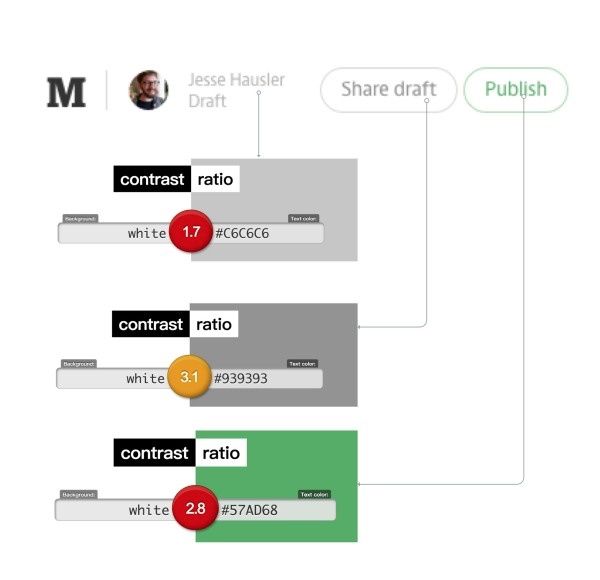
Task: Click the black contrast label above #C6C6C6
Action: tap(151, 180)
